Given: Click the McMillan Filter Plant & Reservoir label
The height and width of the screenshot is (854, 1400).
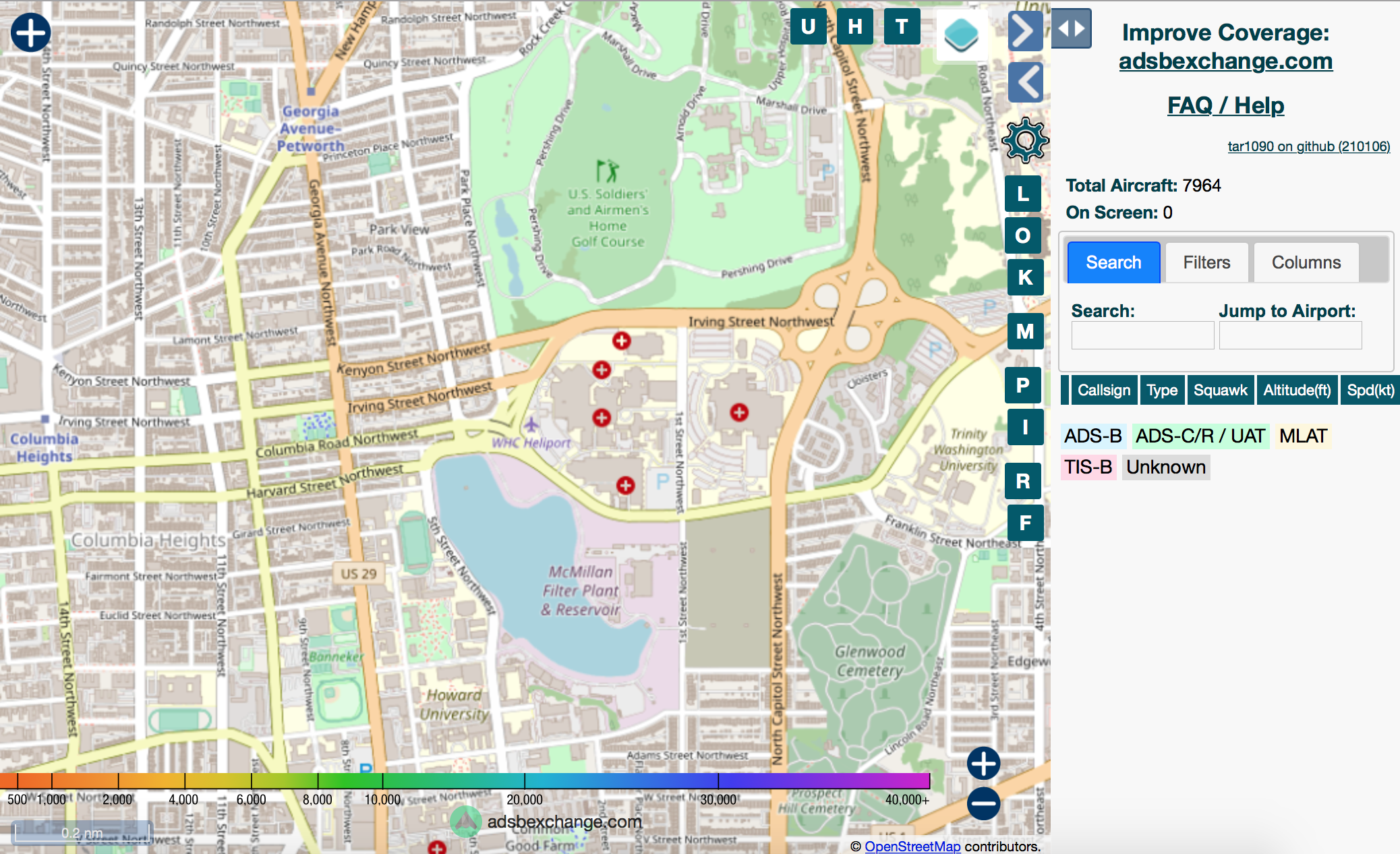Looking at the screenshot, I should pyautogui.click(x=581, y=590).
